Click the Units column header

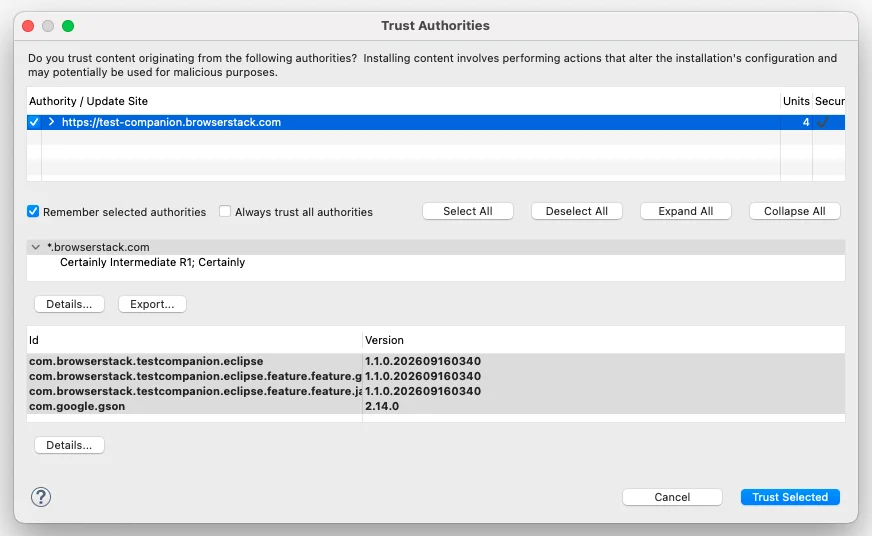[x=796, y=101]
